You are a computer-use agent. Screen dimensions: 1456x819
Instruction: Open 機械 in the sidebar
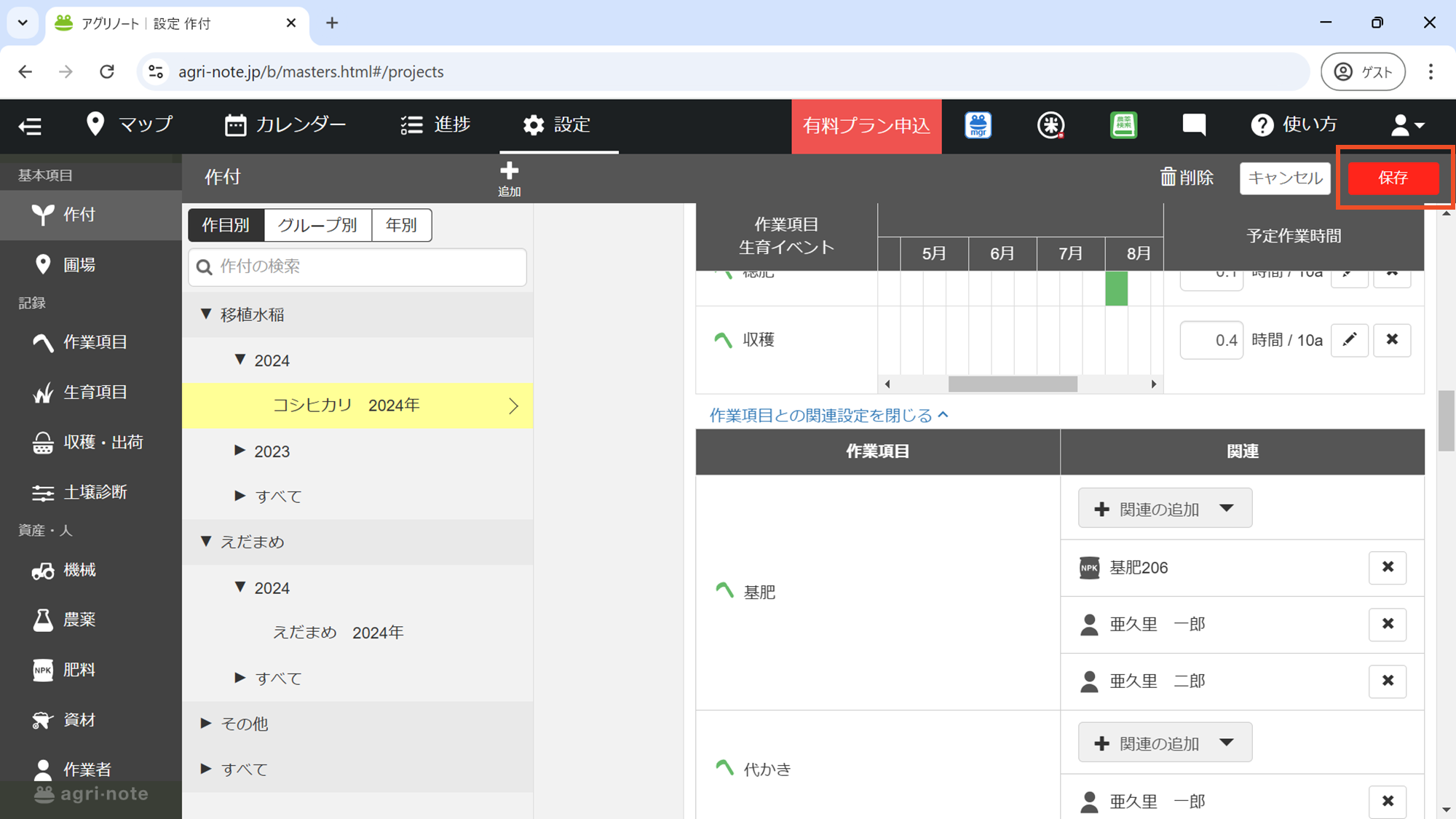[91, 570]
